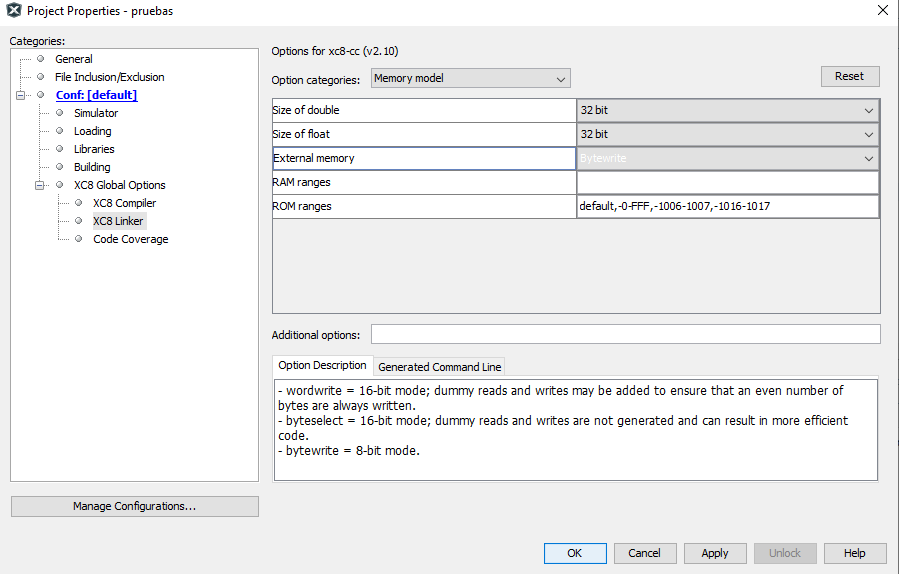Open the Size of float dropdown
Viewport: 899px width, 574px height.
tap(728, 134)
